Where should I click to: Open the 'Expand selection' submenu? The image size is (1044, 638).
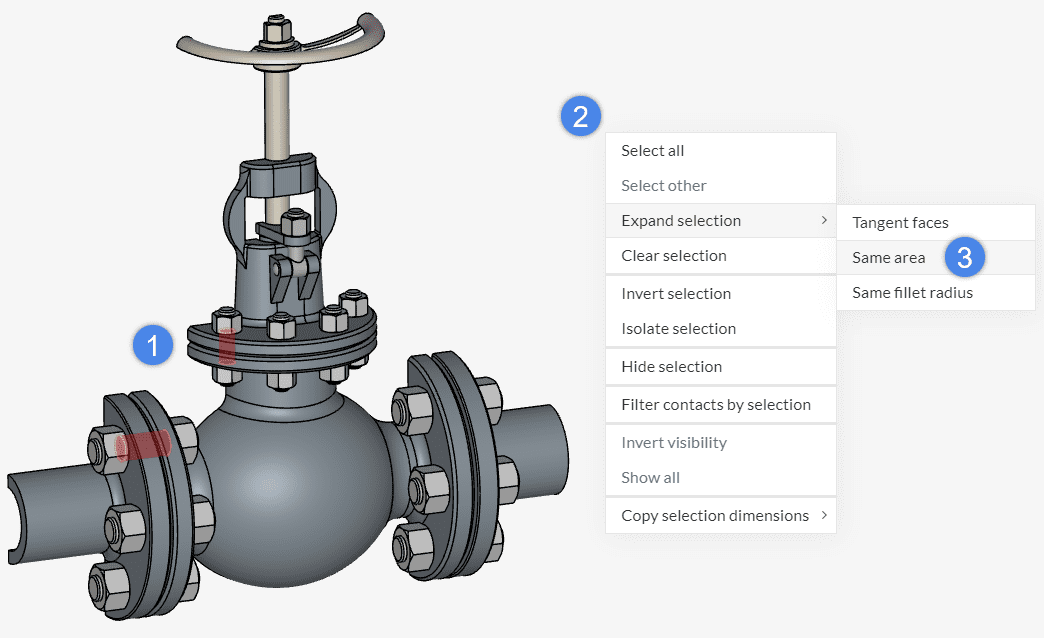[x=681, y=221]
